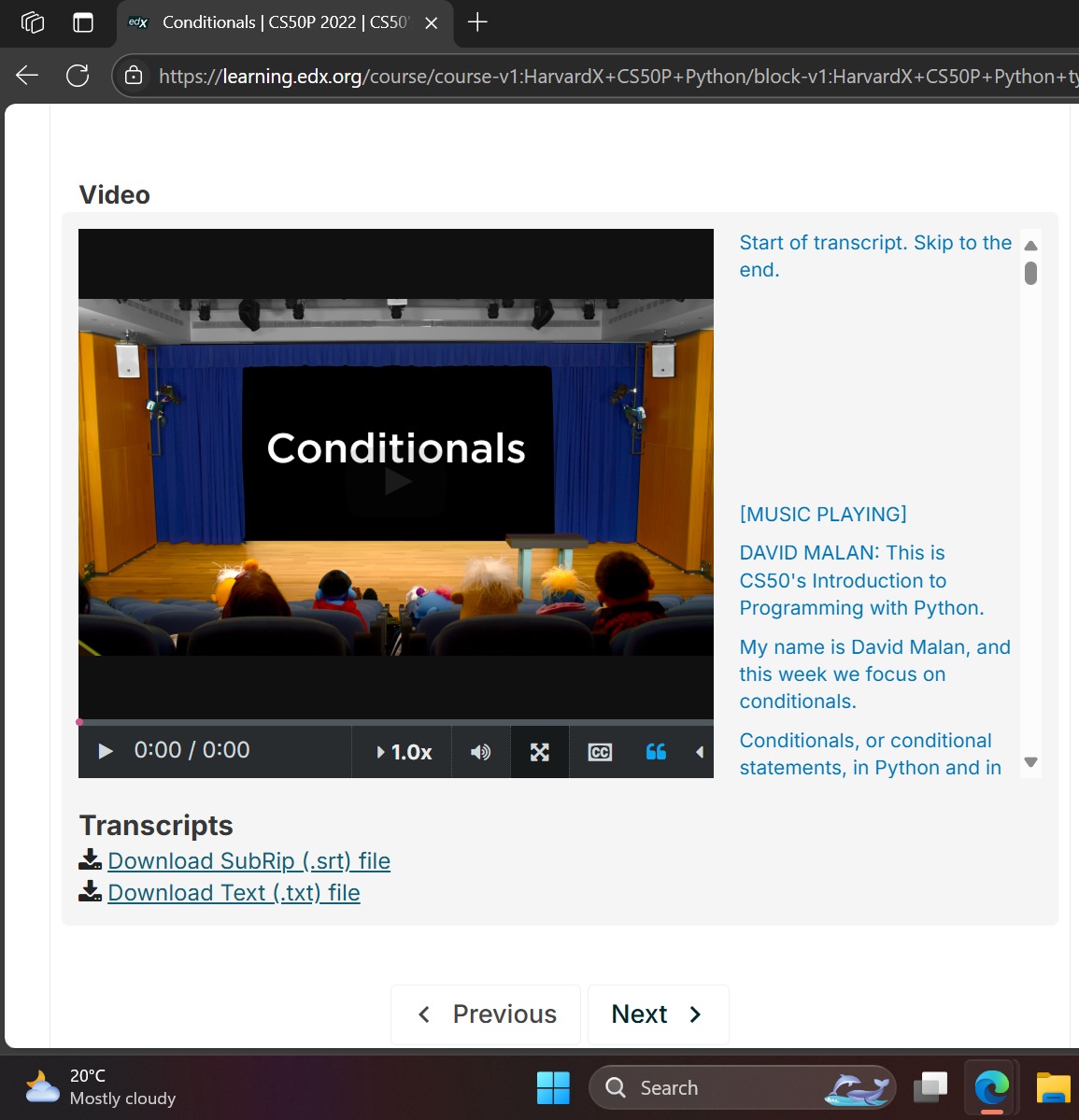Jump to 'My name is David Malan' transcript line
Screen dimensions: 1079x1120
point(874,673)
